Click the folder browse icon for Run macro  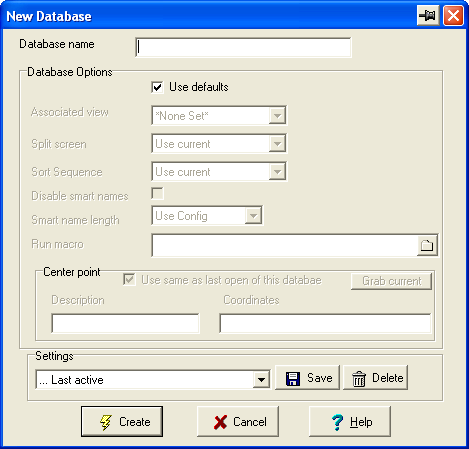pyautogui.click(x=427, y=246)
